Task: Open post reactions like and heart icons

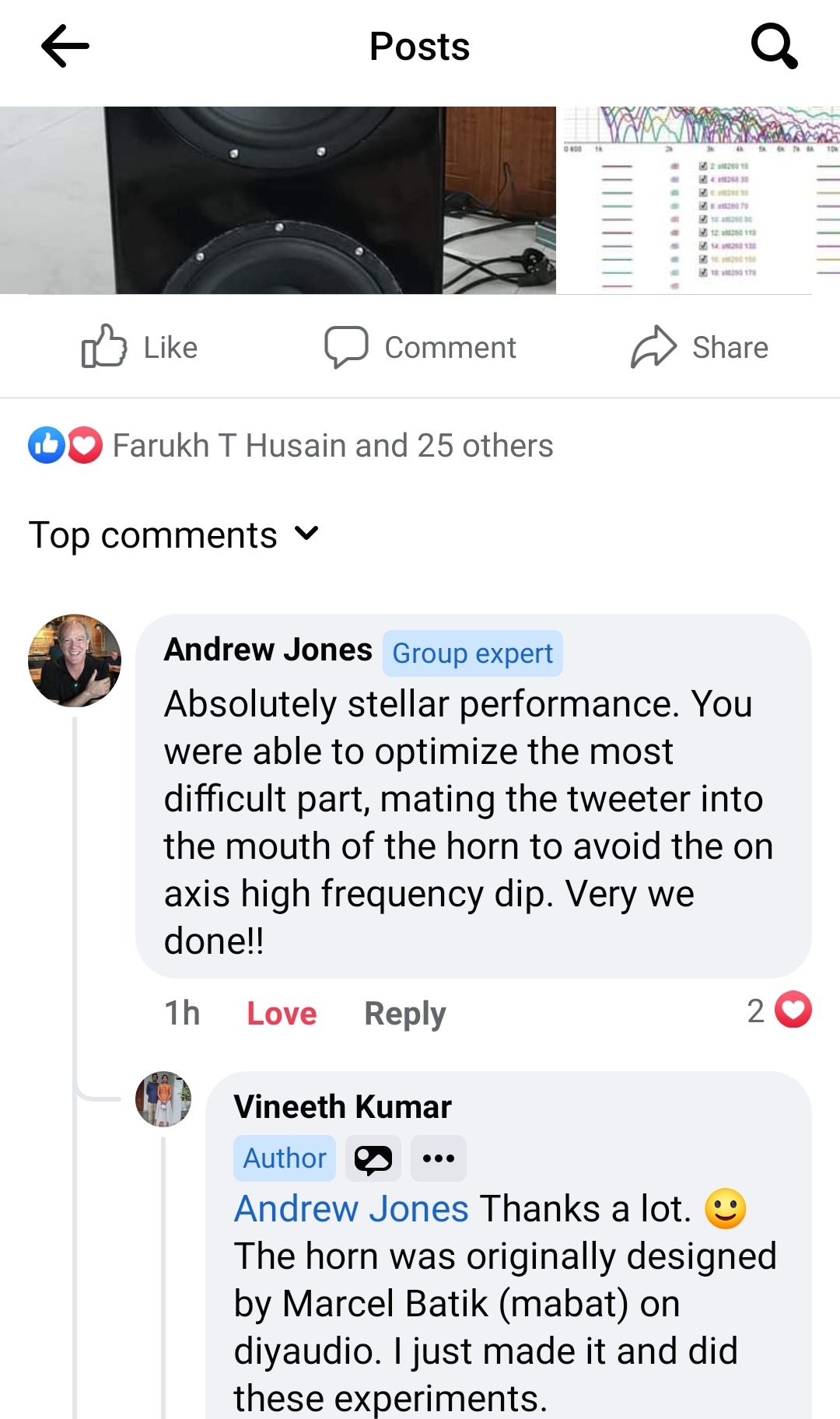Action: coord(65,446)
